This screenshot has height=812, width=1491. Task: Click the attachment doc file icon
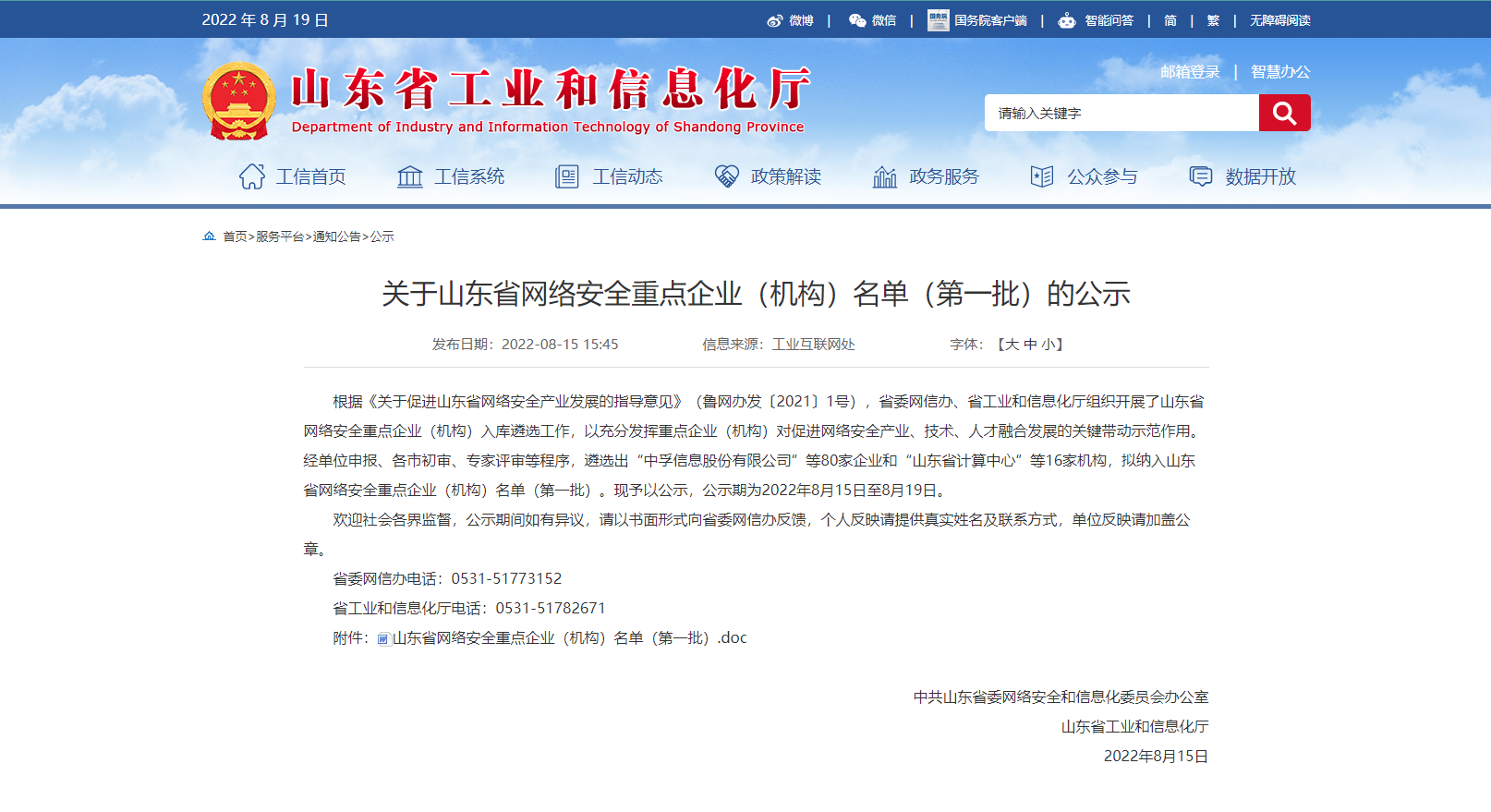383,638
